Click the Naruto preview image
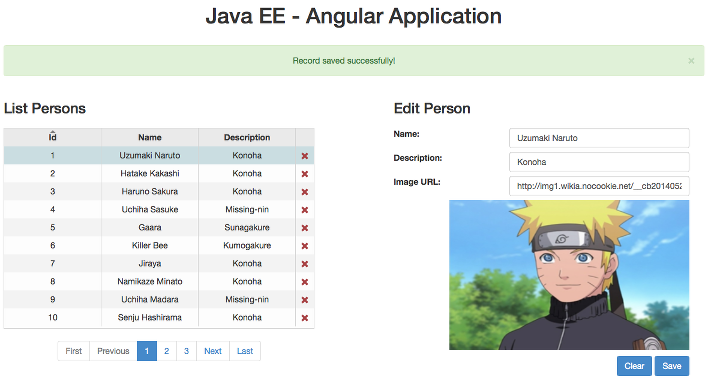This screenshot has width=708, height=381. click(x=569, y=275)
